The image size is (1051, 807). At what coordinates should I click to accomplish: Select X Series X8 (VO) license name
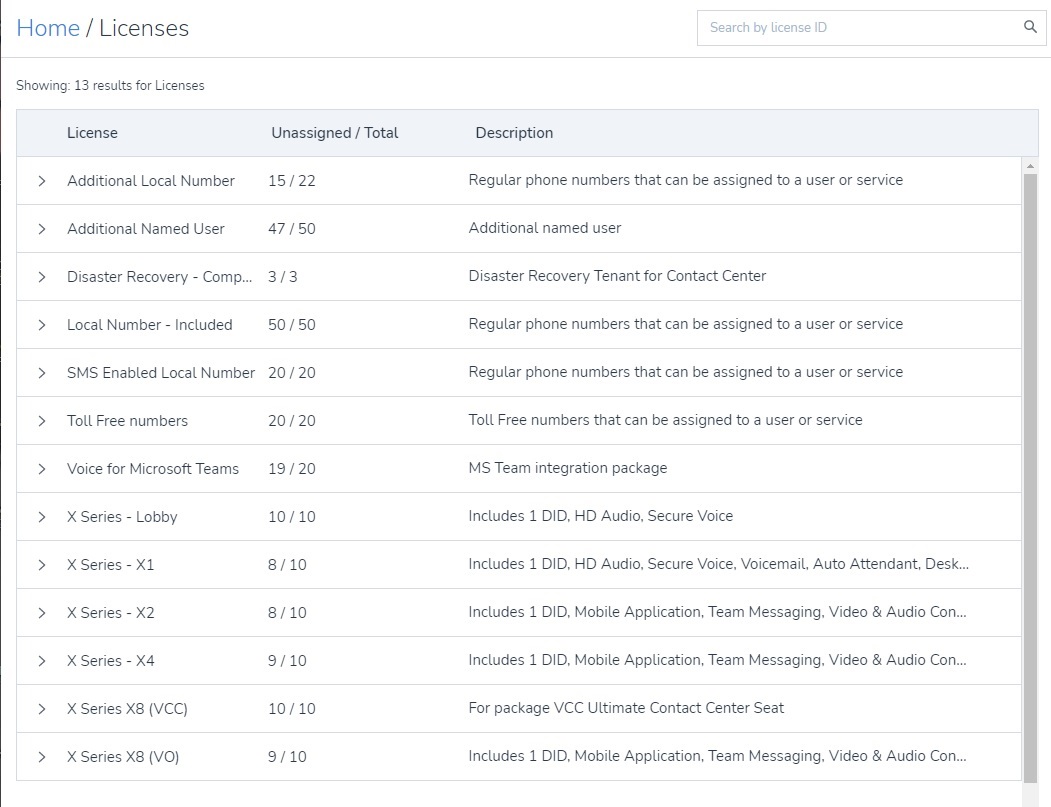123,757
